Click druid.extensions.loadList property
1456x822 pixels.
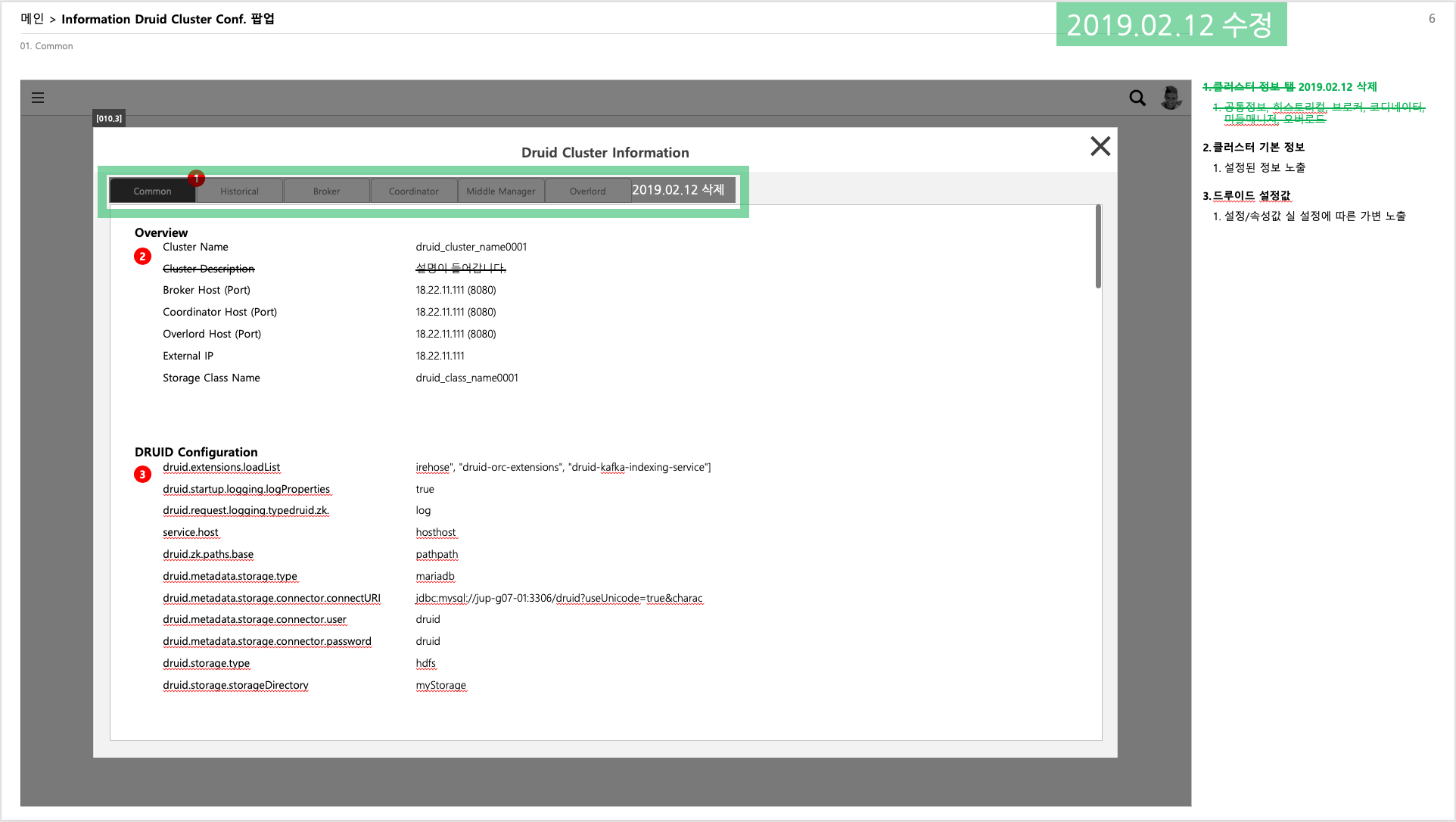pyautogui.click(x=221, y=467)
